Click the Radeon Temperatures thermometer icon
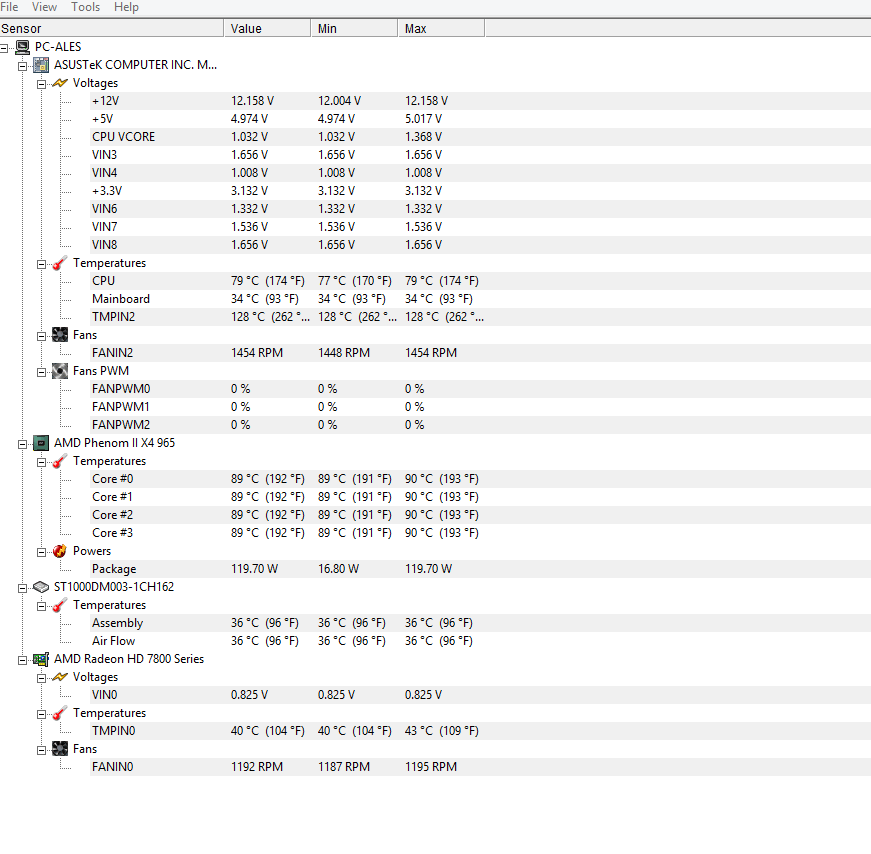Image resolution: width=871 pixels, height=854 pixels. point(60,713)
